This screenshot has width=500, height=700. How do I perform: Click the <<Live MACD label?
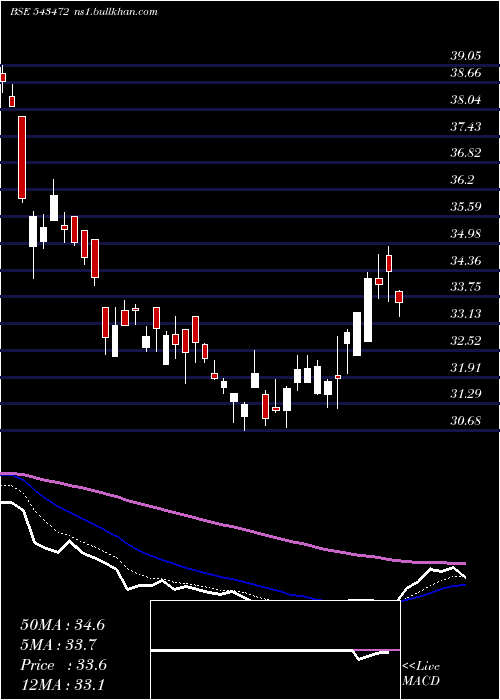pyautogui.click(x=421, y=674)
